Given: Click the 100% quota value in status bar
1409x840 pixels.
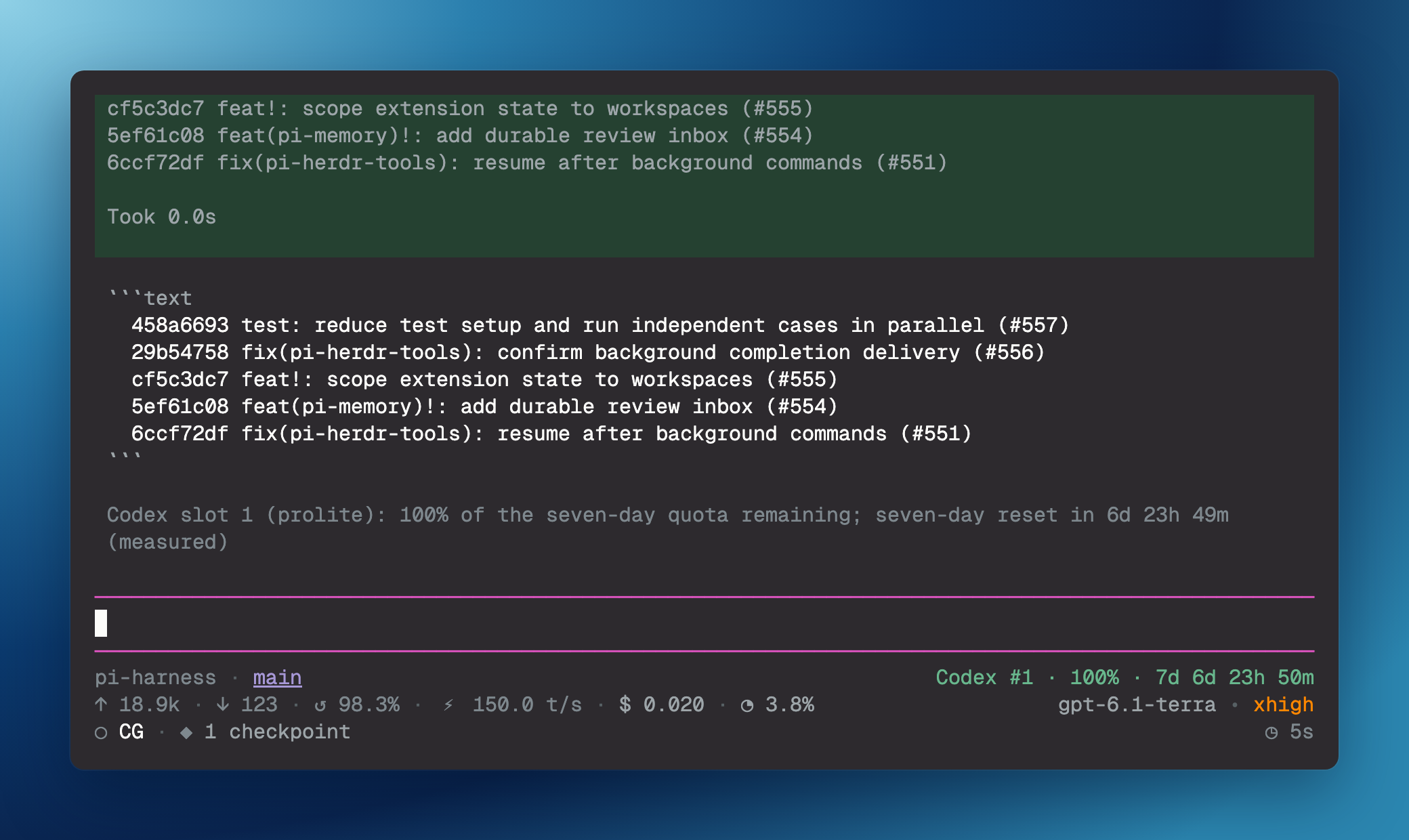Looking at the screenshot, I should pyautogui.click(x=1095, y=677).
